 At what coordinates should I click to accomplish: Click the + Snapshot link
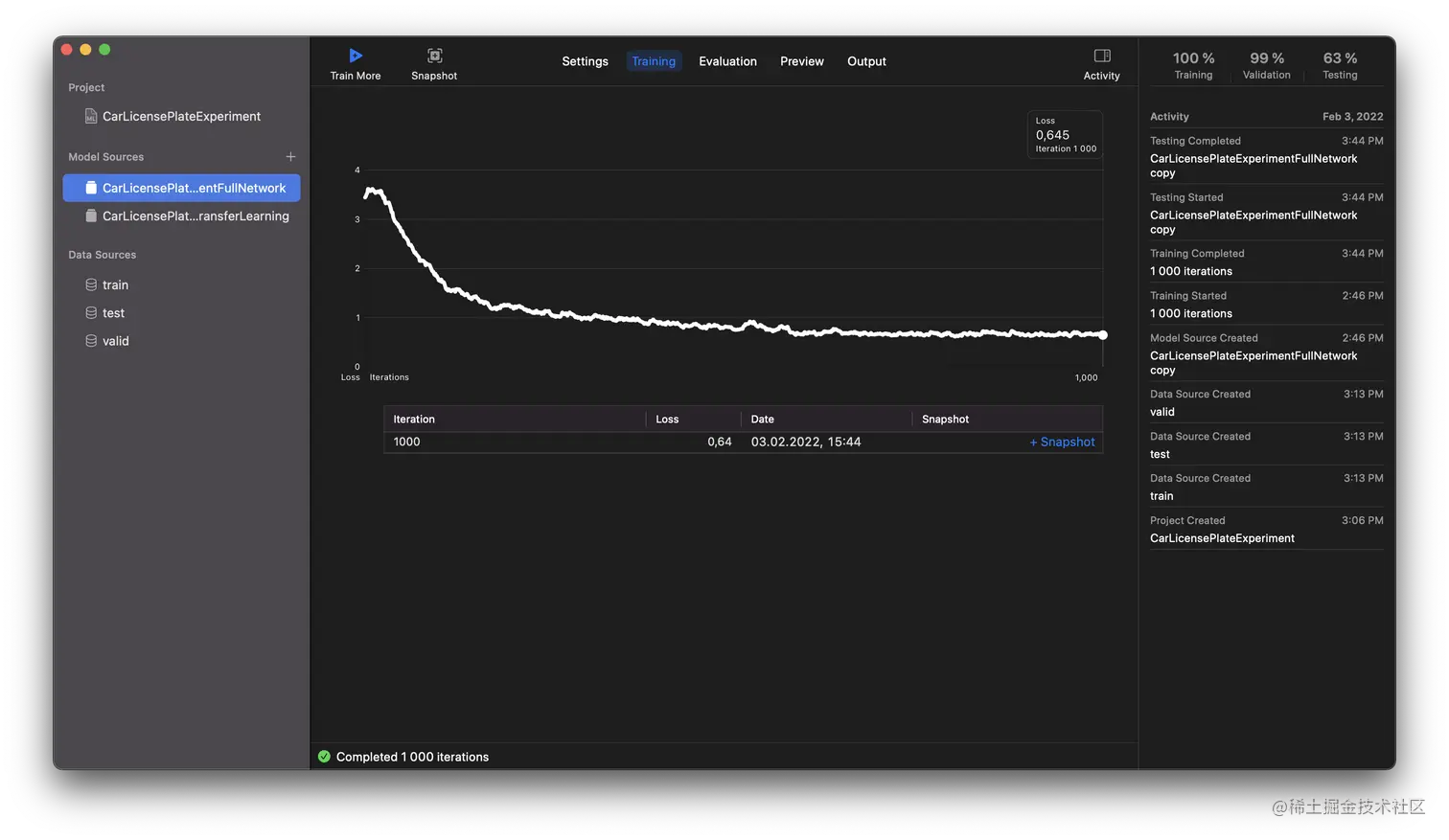click(x=1062, y=442)
